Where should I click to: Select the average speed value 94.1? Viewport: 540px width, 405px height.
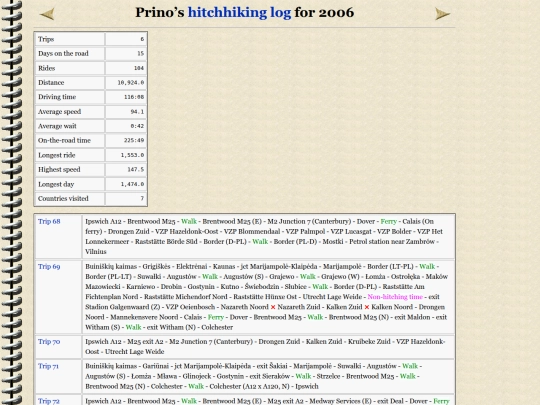[137, 112]
